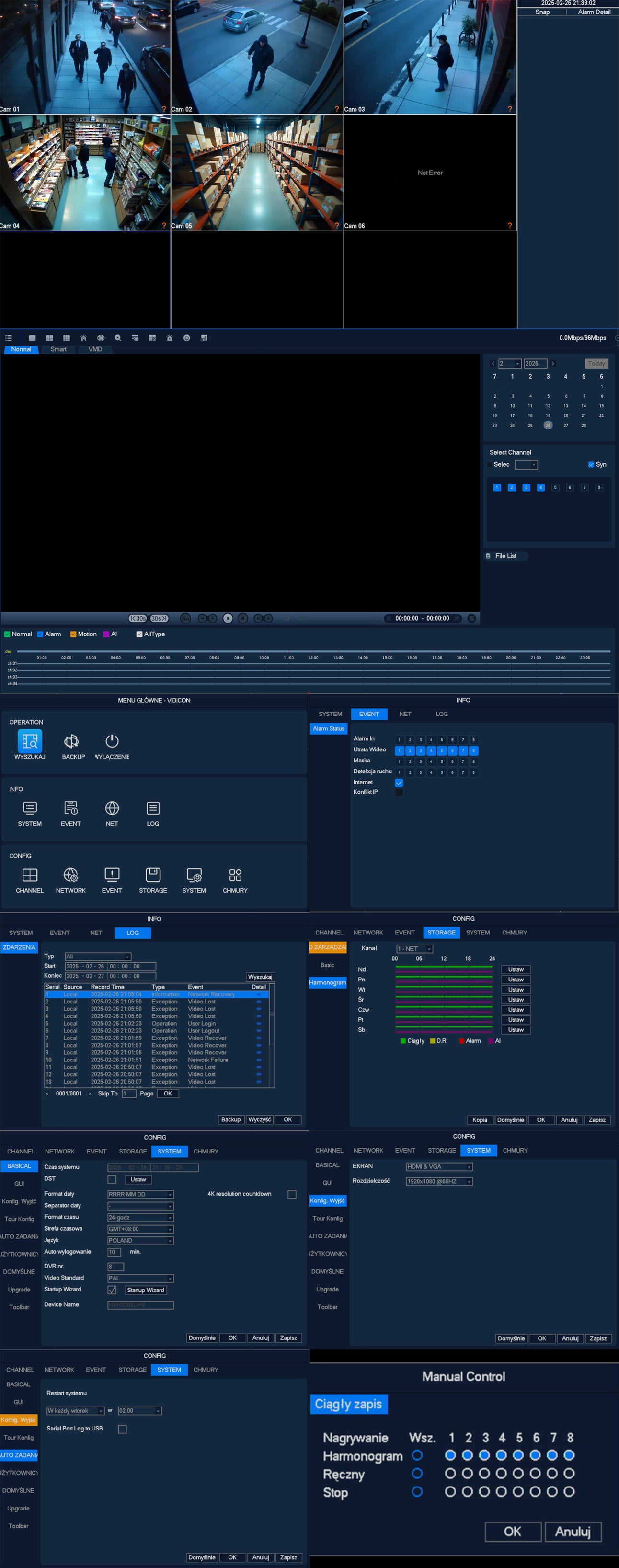619x1568 pixels.
Task: Open the NET info globe icon
Action: coord(112,808)
